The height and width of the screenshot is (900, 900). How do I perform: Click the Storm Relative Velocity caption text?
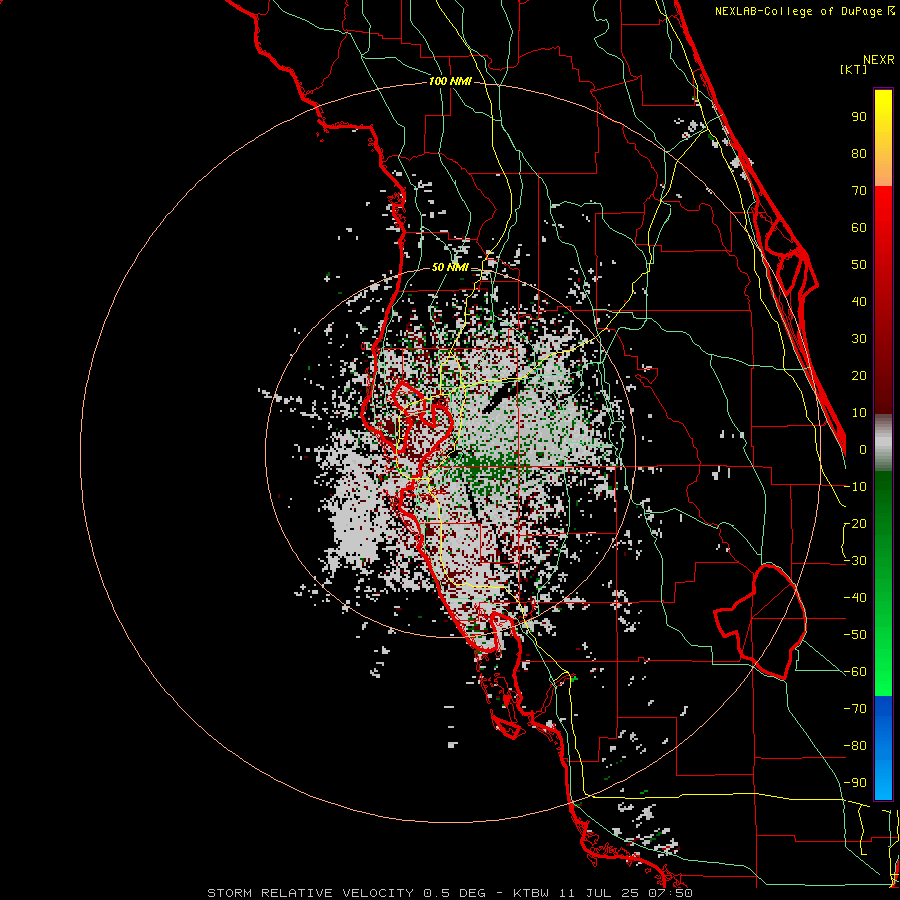[449, 893]
